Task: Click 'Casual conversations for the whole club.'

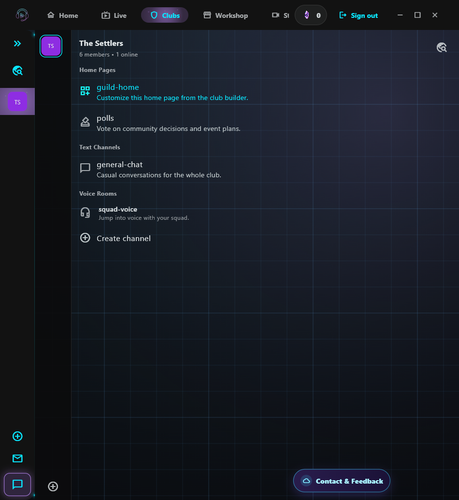Action: [x=159, y=175]
